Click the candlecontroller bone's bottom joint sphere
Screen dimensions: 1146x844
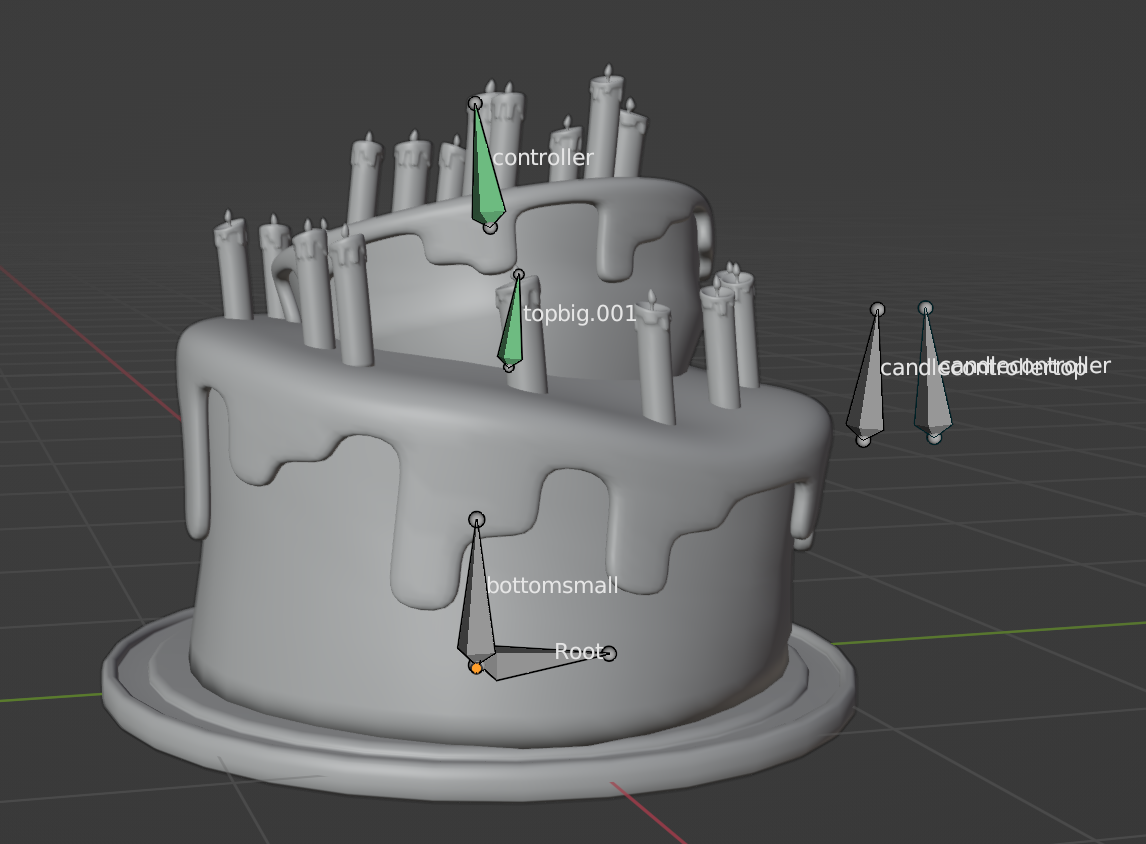point(934,437)
